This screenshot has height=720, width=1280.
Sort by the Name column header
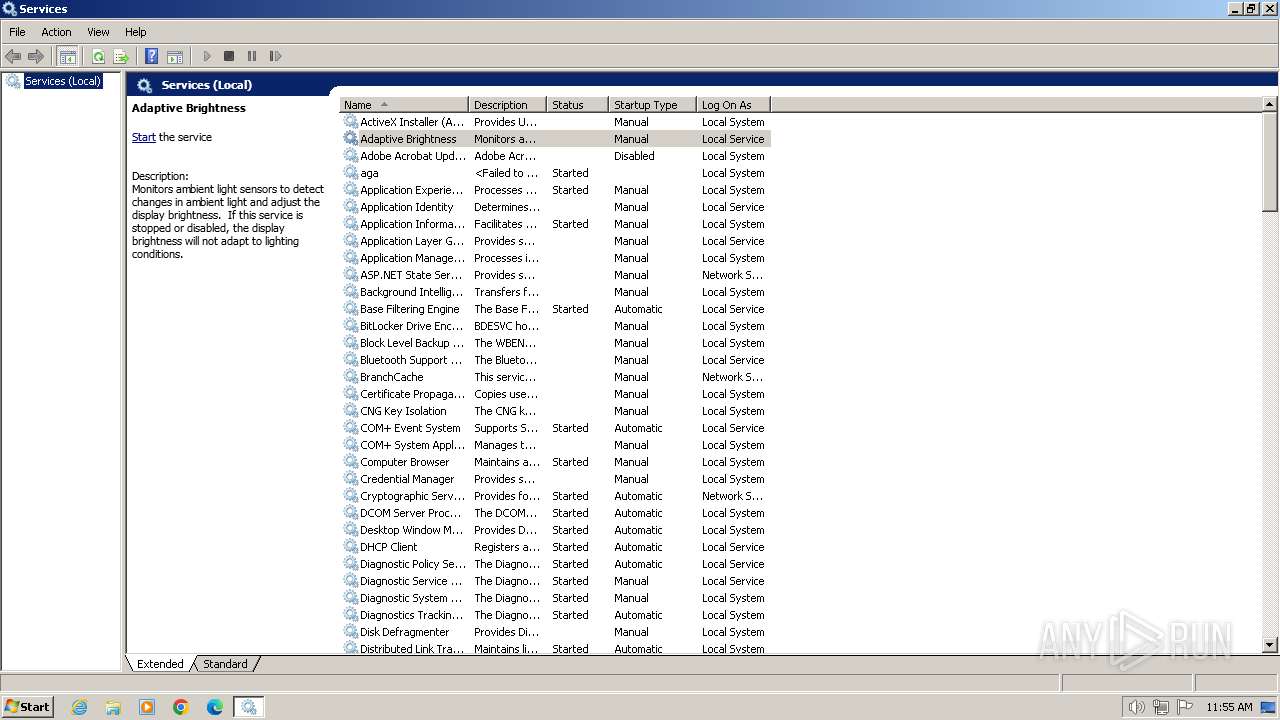pyautogui.click(x=404, y=105)
